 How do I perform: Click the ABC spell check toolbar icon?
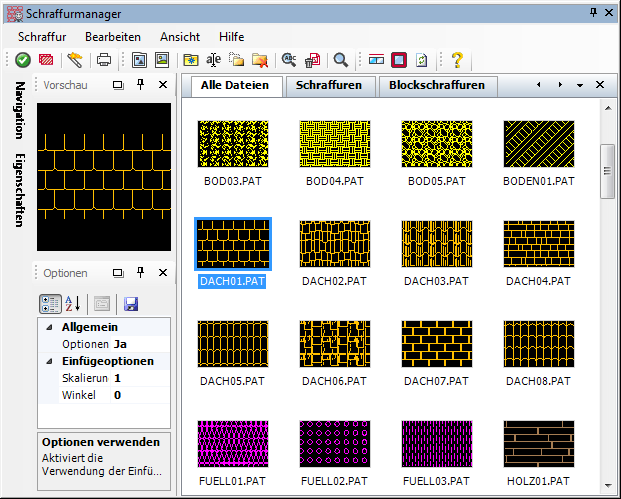pyautogui.click(x=290, y=60)
